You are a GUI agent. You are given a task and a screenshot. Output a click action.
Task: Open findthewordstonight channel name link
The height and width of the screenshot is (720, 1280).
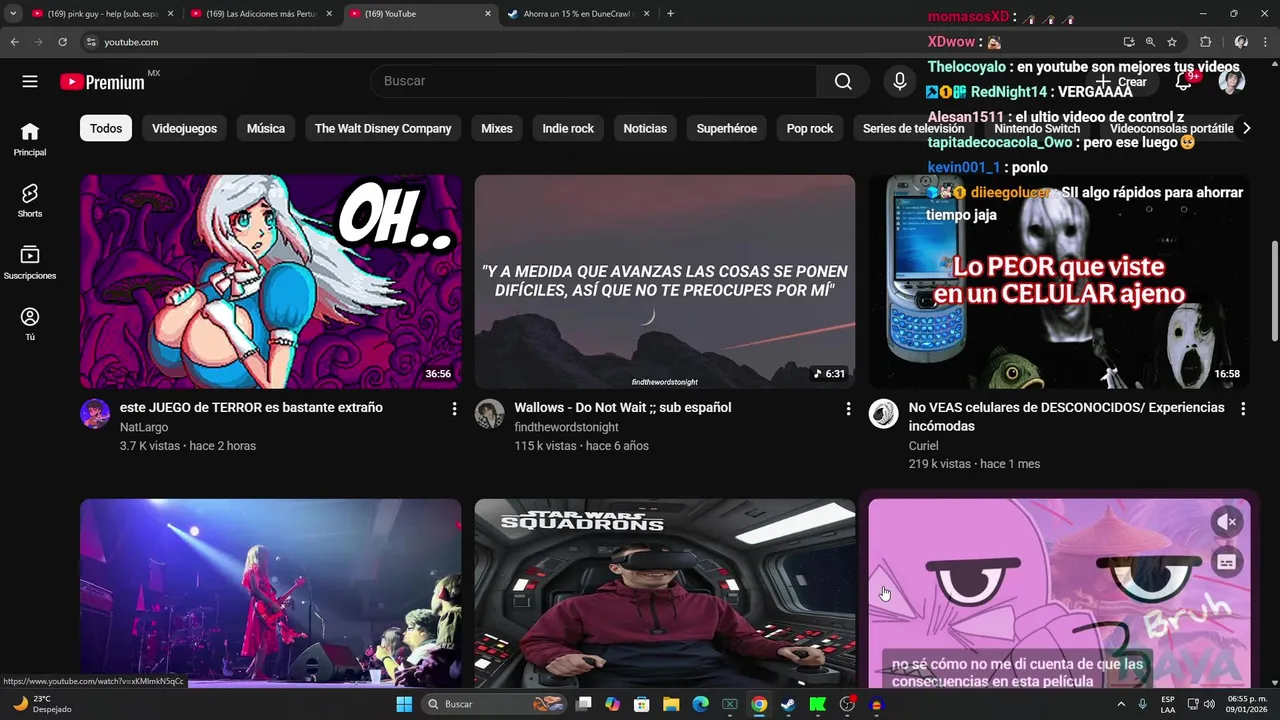coord(566,427)
